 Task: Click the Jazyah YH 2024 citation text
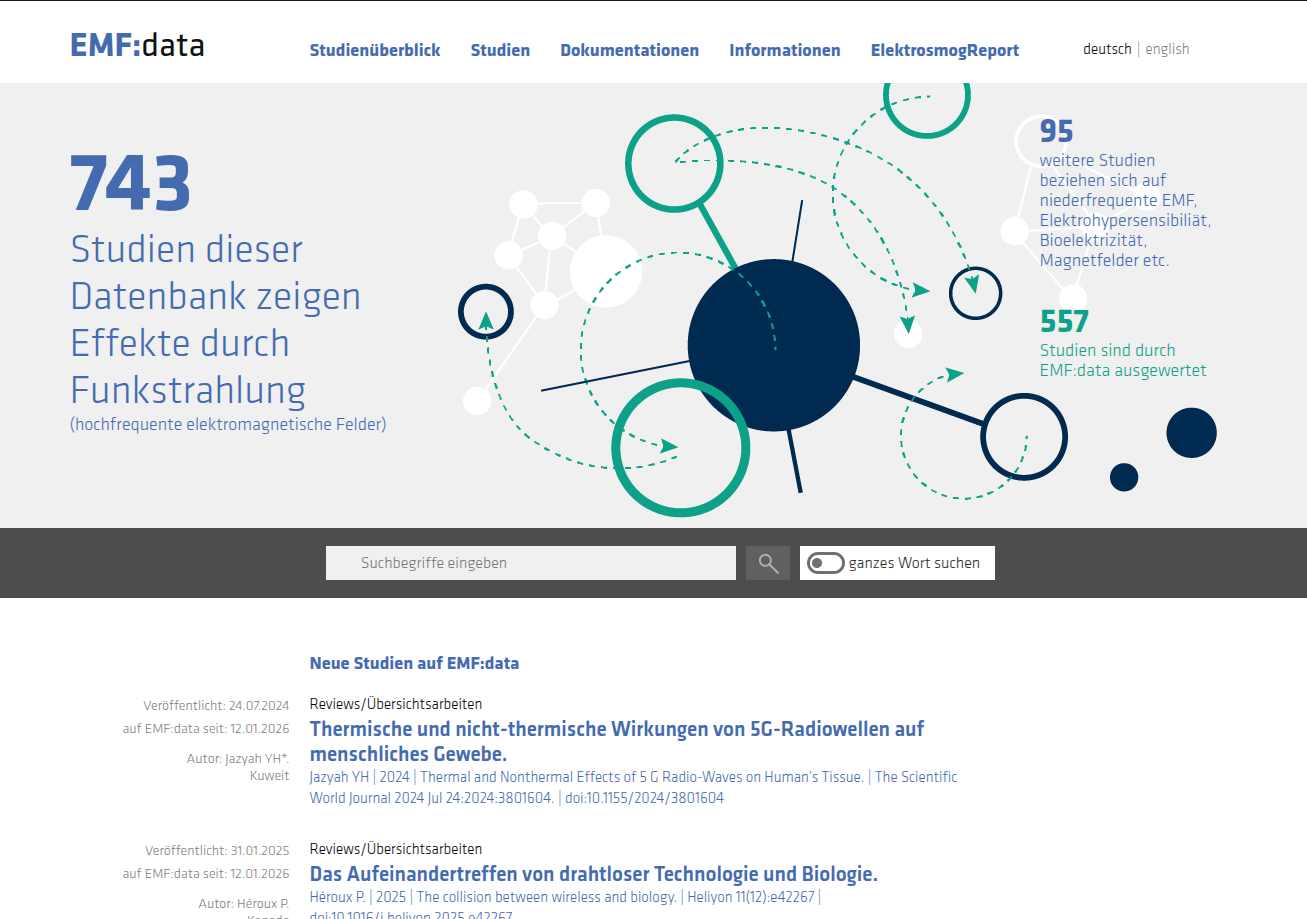633,787
